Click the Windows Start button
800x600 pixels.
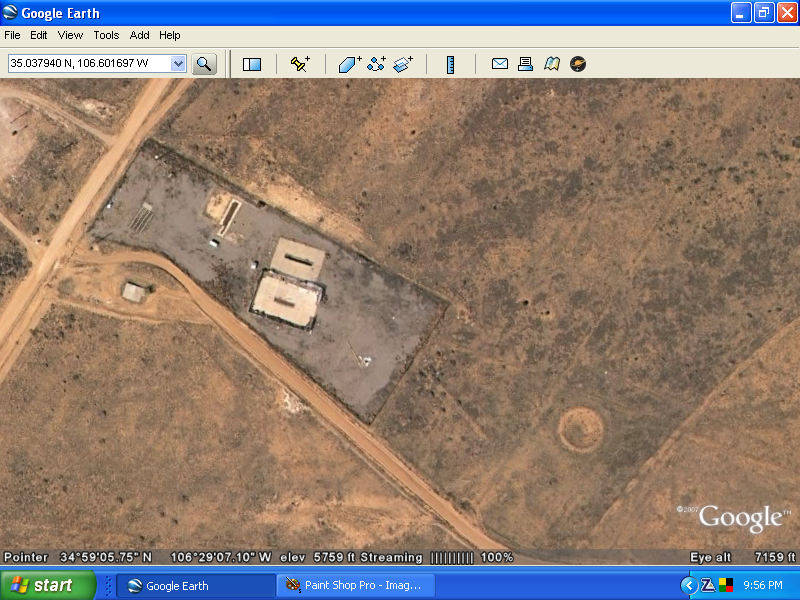click(x=48, y=585)
